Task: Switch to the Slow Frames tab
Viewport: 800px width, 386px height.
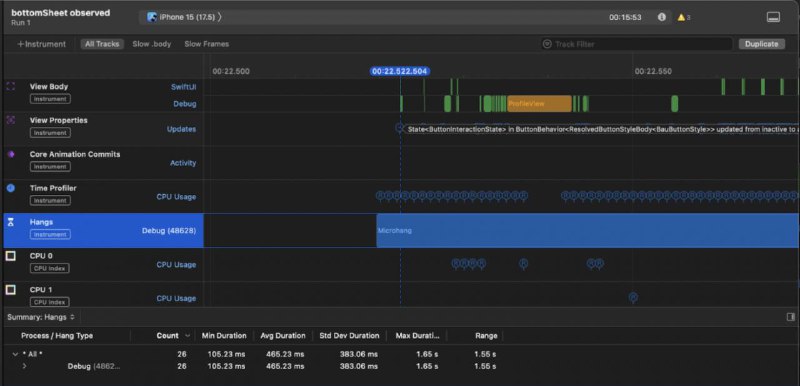Action: coord(207,44)
